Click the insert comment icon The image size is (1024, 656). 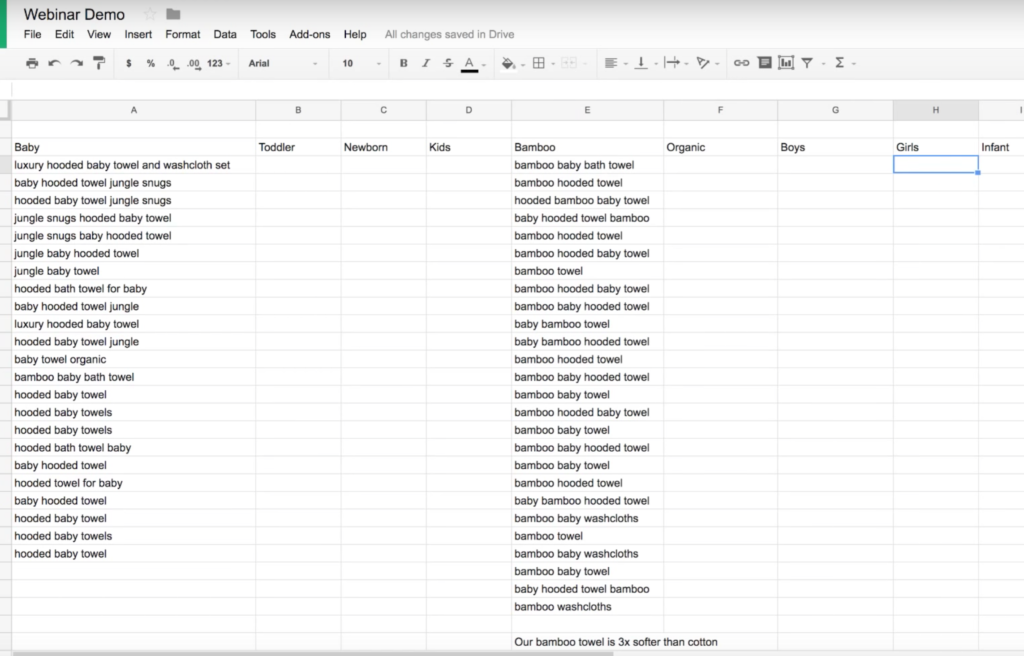tap(764, 63)
